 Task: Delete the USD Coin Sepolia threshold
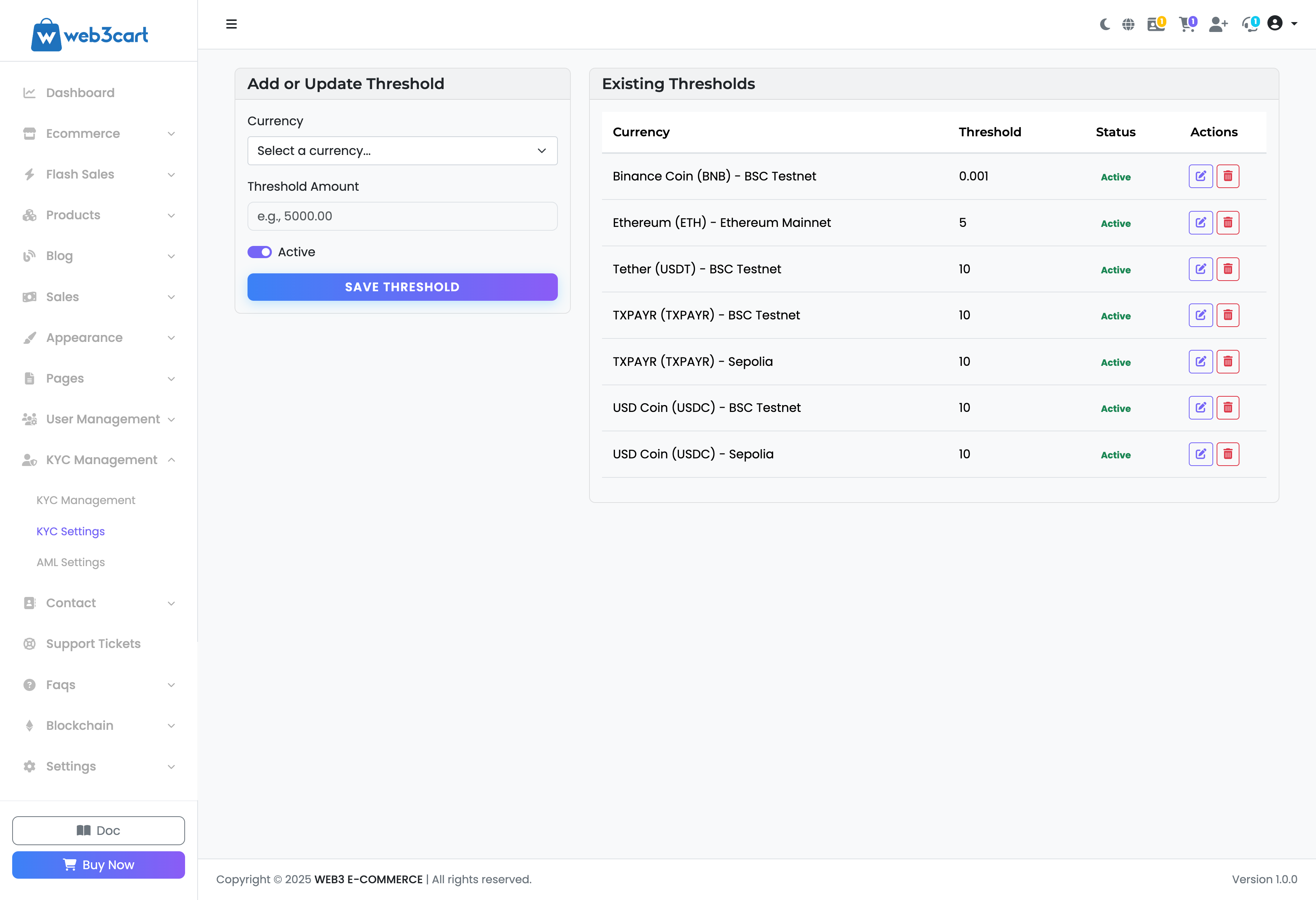point(1228,454)
